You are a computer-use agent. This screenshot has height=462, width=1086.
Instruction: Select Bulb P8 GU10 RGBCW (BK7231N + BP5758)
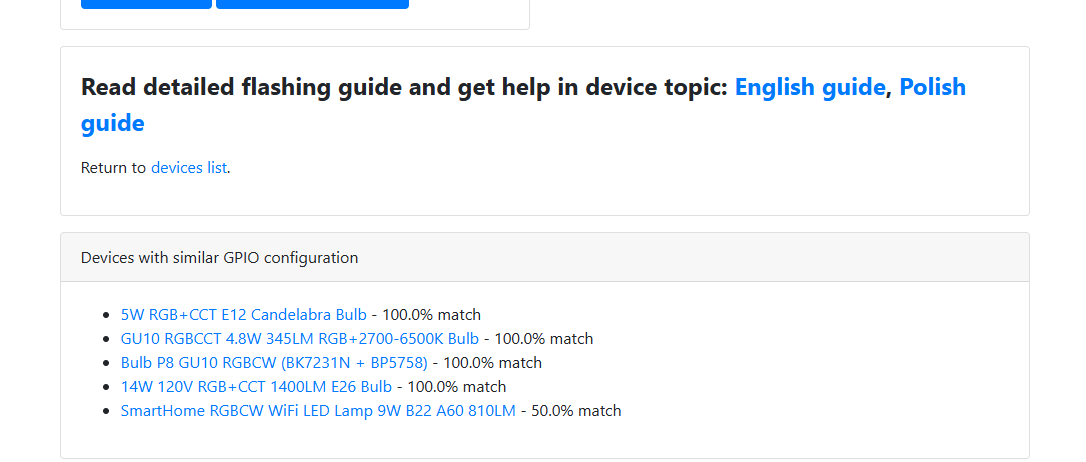[x=274, y=362]
